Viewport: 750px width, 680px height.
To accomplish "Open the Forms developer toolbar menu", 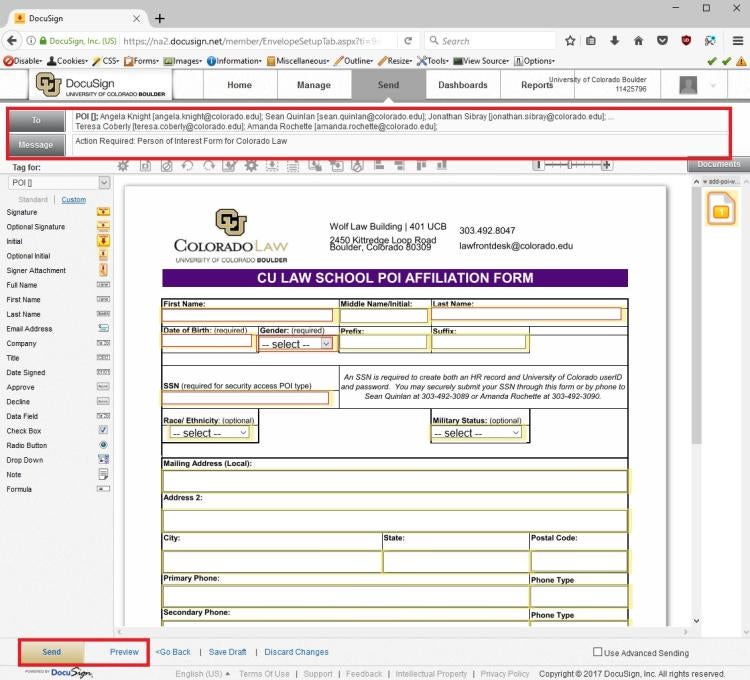I will (x=141, y=61).
